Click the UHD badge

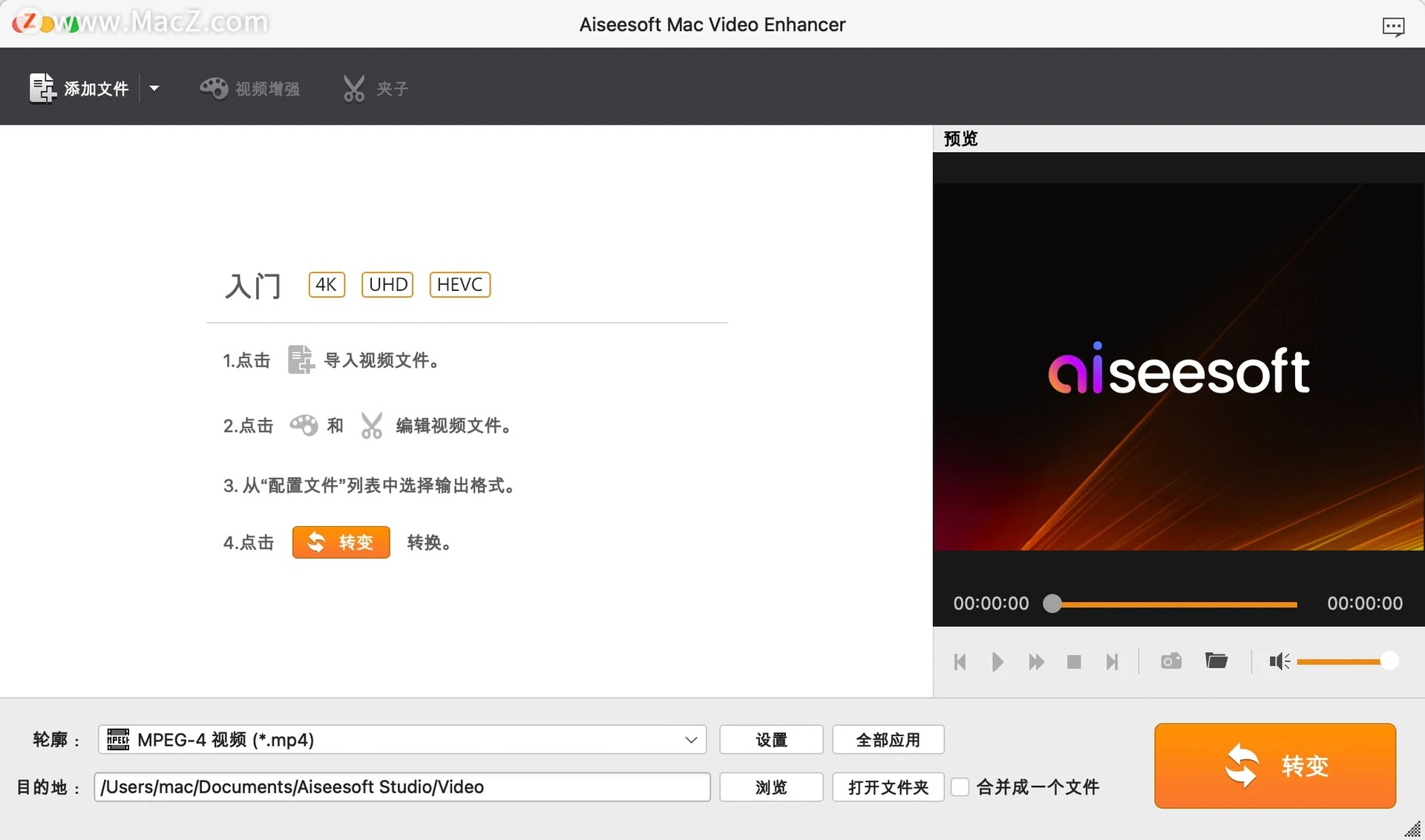(x=387, y=284)
